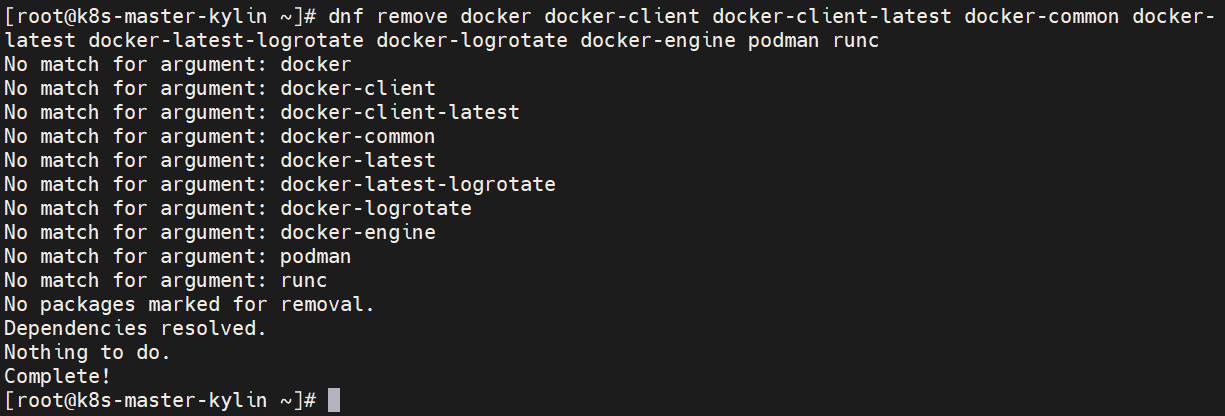Click 'podman' in the no-match output line

(316, 256)
